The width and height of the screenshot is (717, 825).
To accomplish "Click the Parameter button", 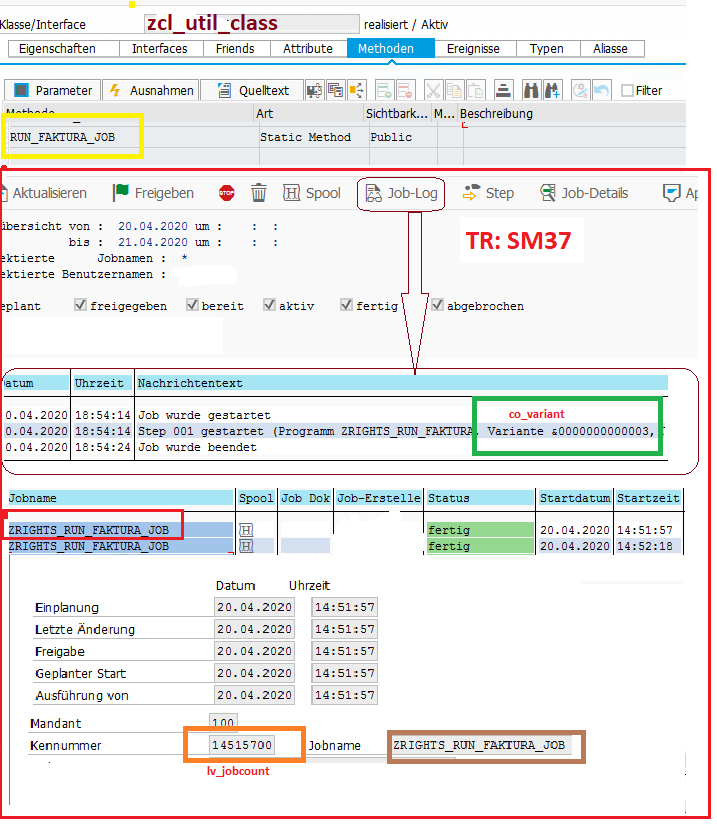I will coord(54,90).
